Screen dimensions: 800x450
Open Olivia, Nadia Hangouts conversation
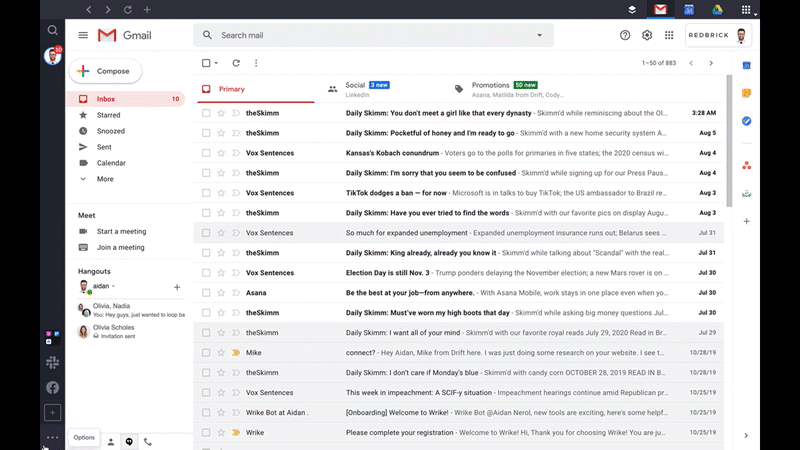131,310
